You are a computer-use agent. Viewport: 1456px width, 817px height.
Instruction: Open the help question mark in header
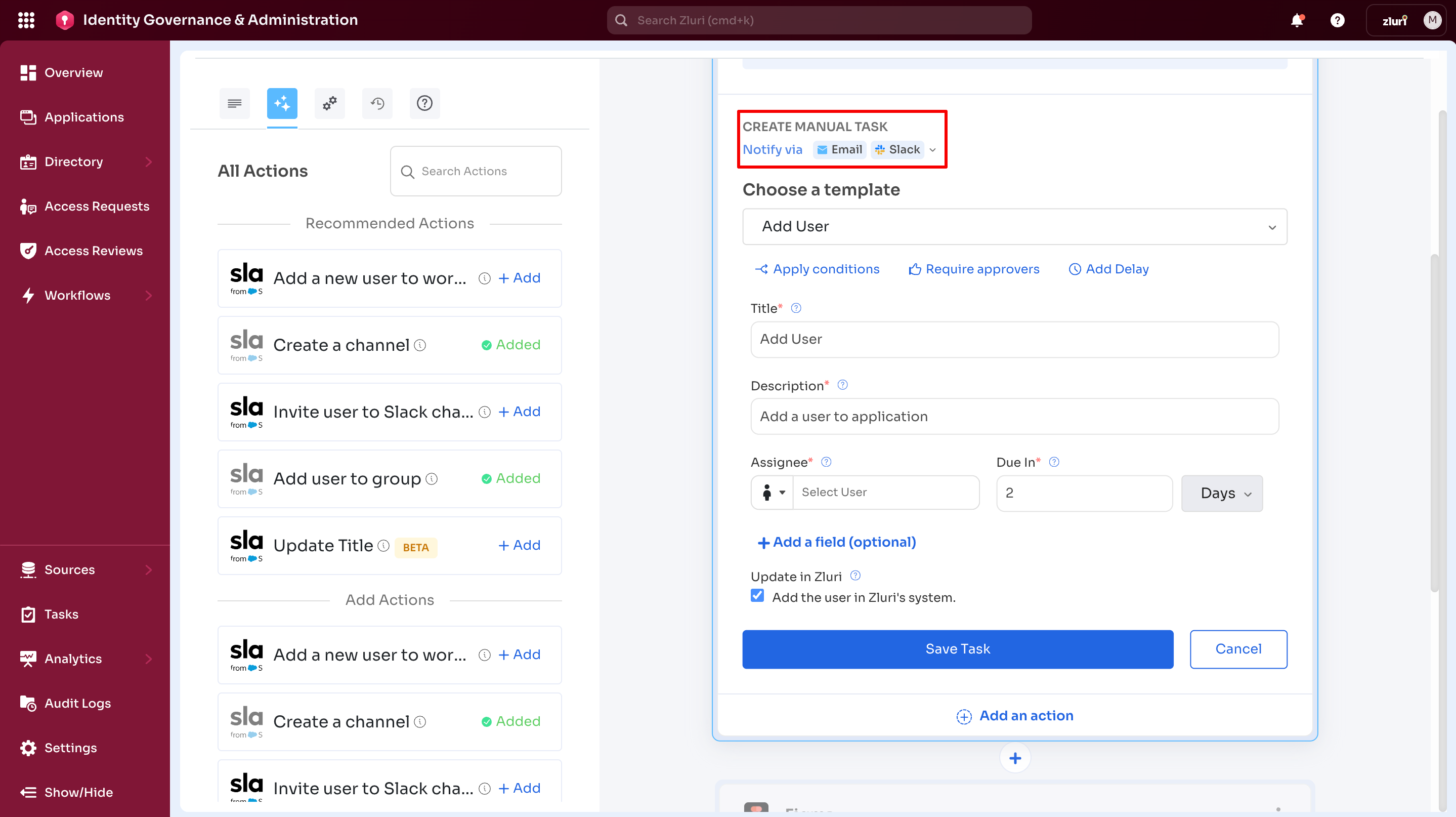coord(1337,20)
